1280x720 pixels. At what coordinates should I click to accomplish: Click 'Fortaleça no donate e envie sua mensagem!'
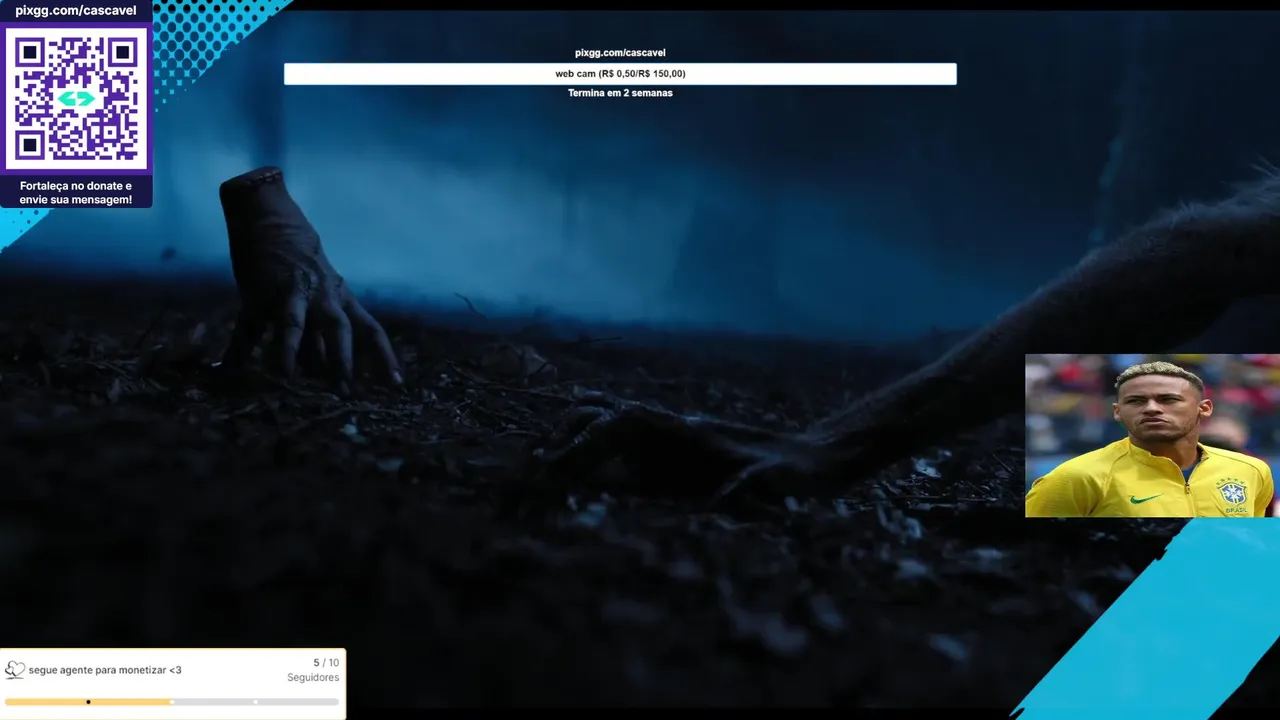pyautogui.click(x=76, y=193)
